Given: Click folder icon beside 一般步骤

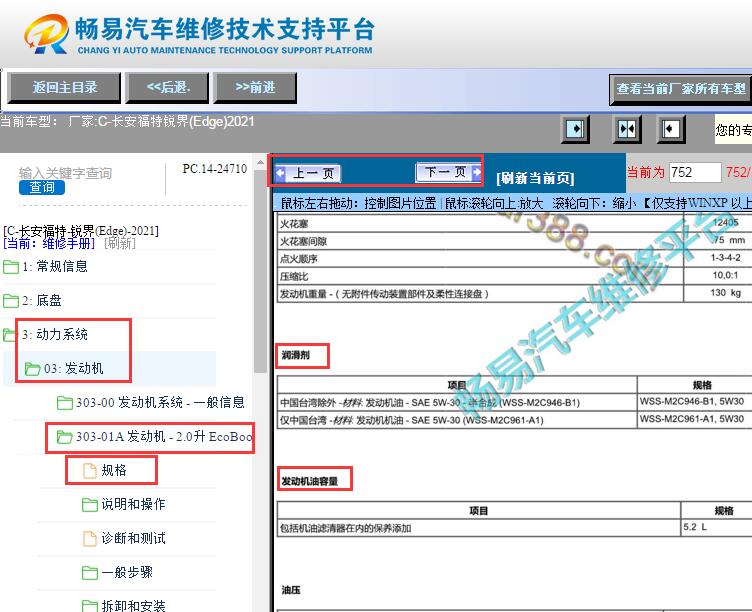Looking at the screenshot, I should pyautogui.click(x=90, y=573).
